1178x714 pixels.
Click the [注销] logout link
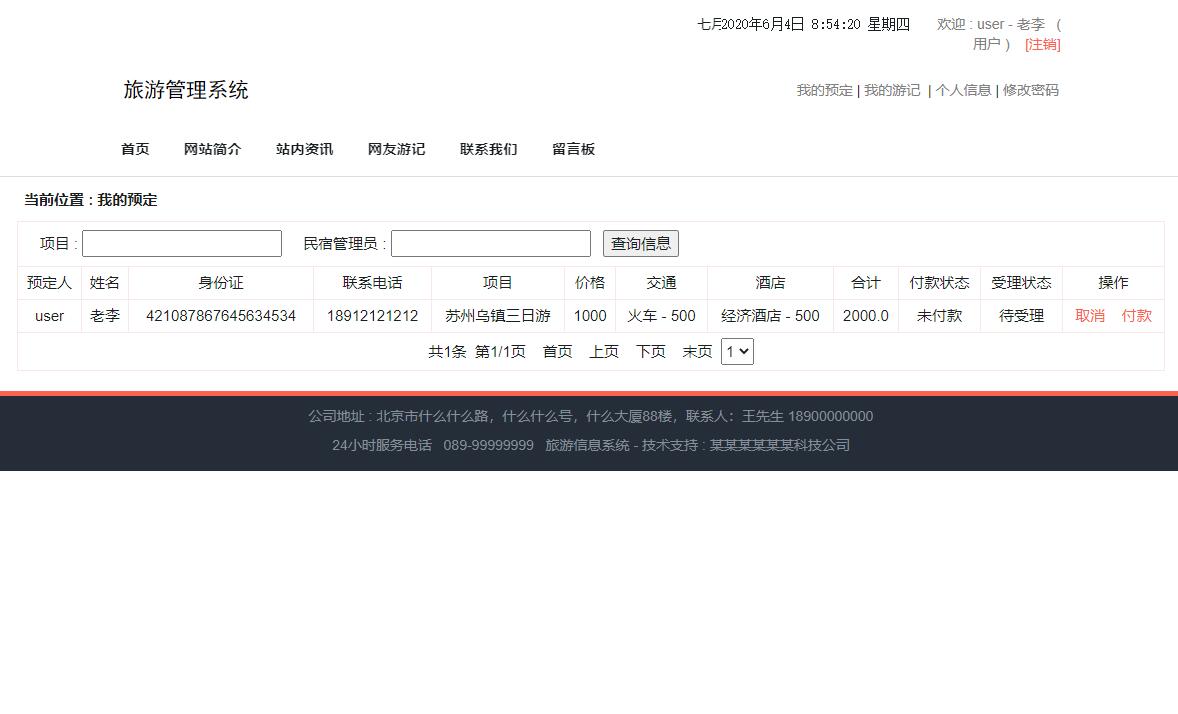(1043, 44)
